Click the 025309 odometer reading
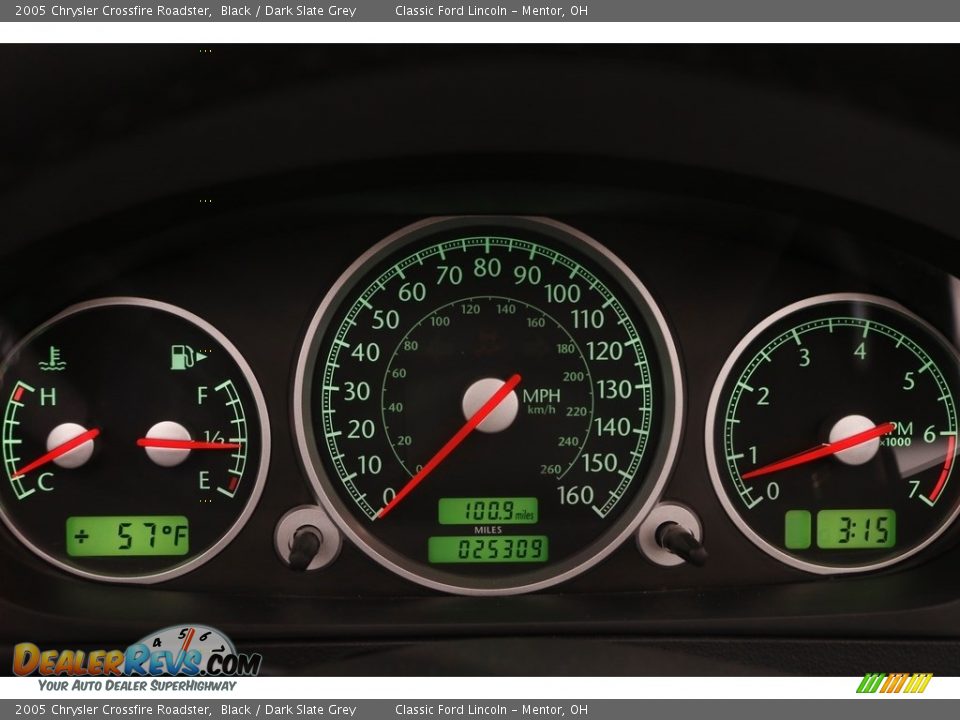 [x=488, y=549]
